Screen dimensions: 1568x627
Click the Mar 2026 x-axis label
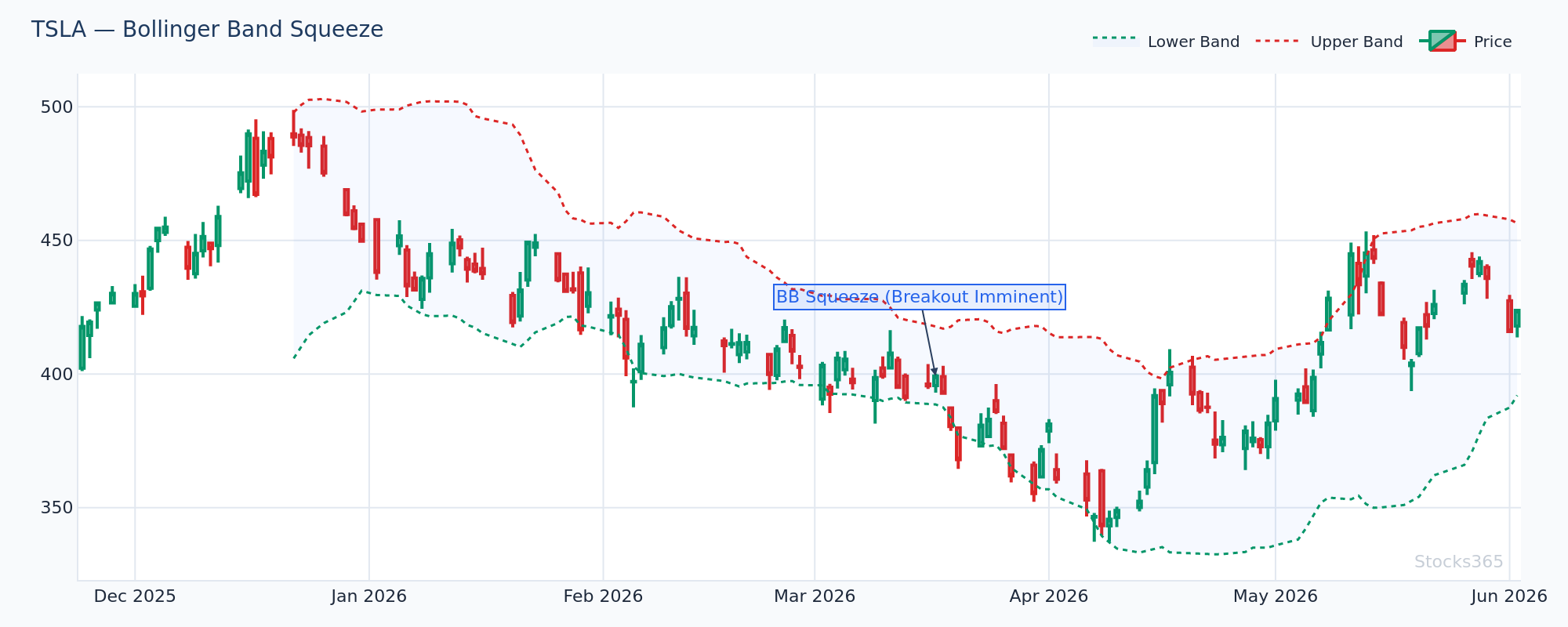click(x=815, y=596)
